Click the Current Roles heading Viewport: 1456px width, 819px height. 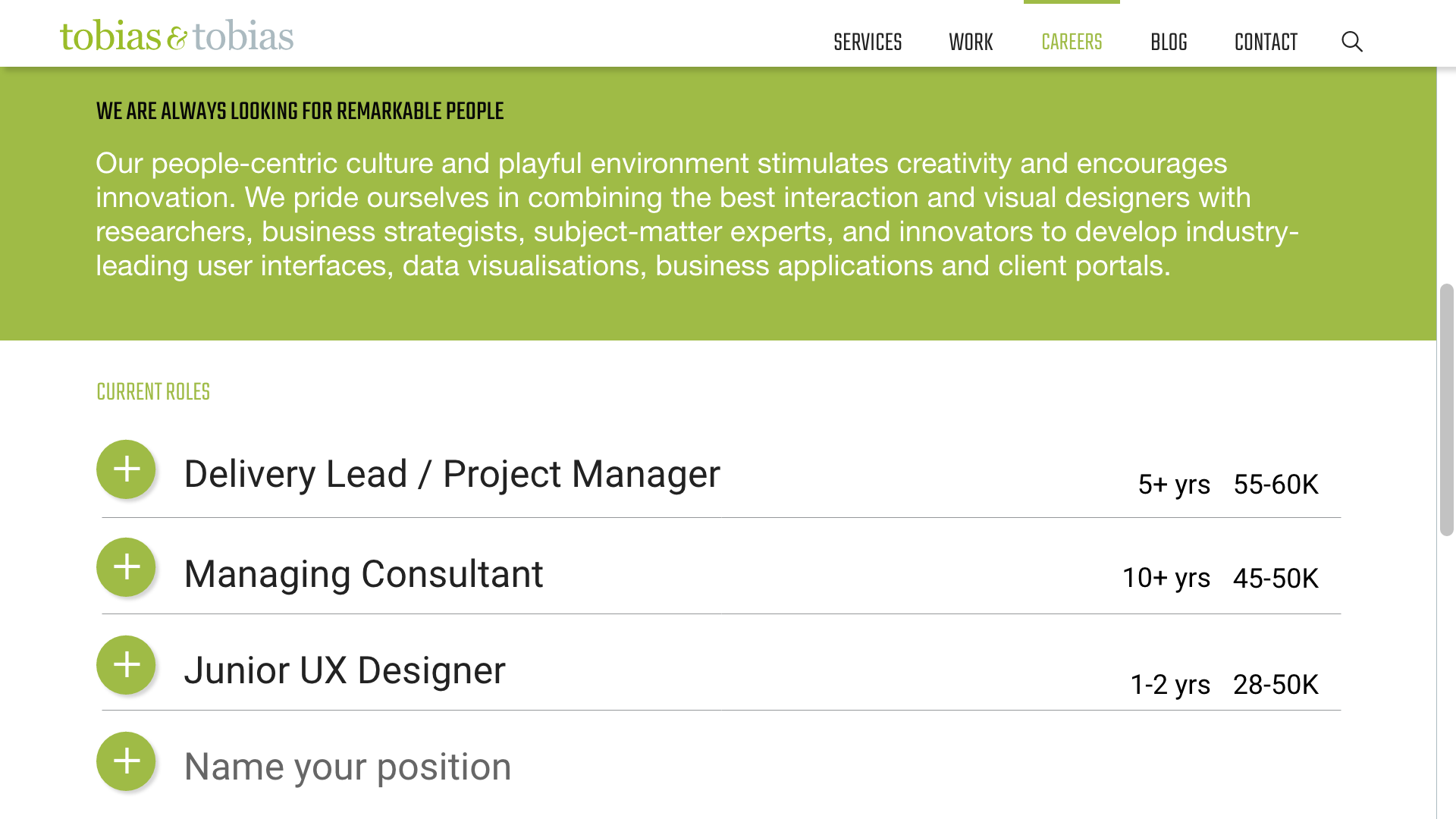(x=153, y=392)
